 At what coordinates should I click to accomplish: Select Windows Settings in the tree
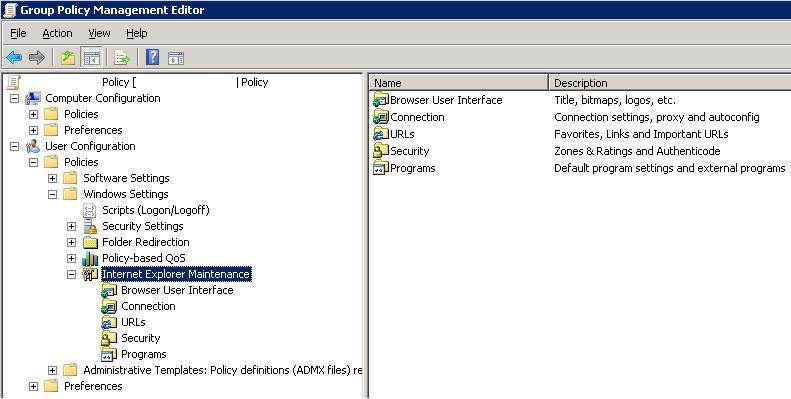126,194
